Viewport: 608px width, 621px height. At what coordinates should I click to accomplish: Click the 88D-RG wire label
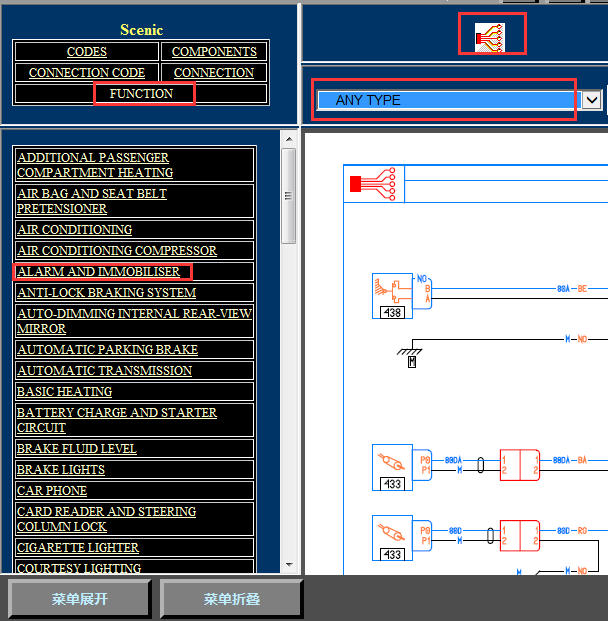point(572,531)
